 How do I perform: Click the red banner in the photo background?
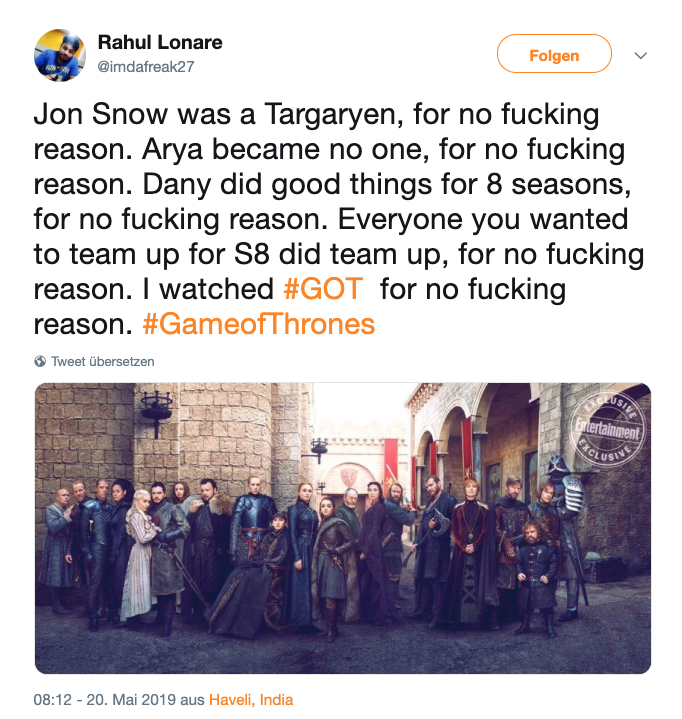391,461
